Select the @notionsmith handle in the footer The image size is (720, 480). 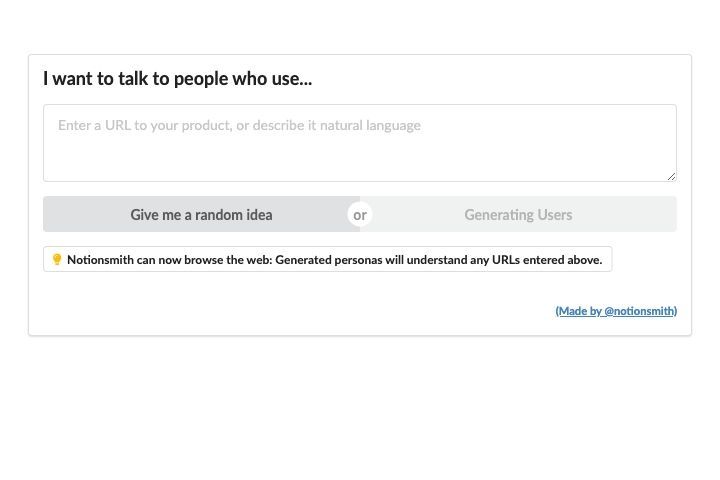point(639,311)
